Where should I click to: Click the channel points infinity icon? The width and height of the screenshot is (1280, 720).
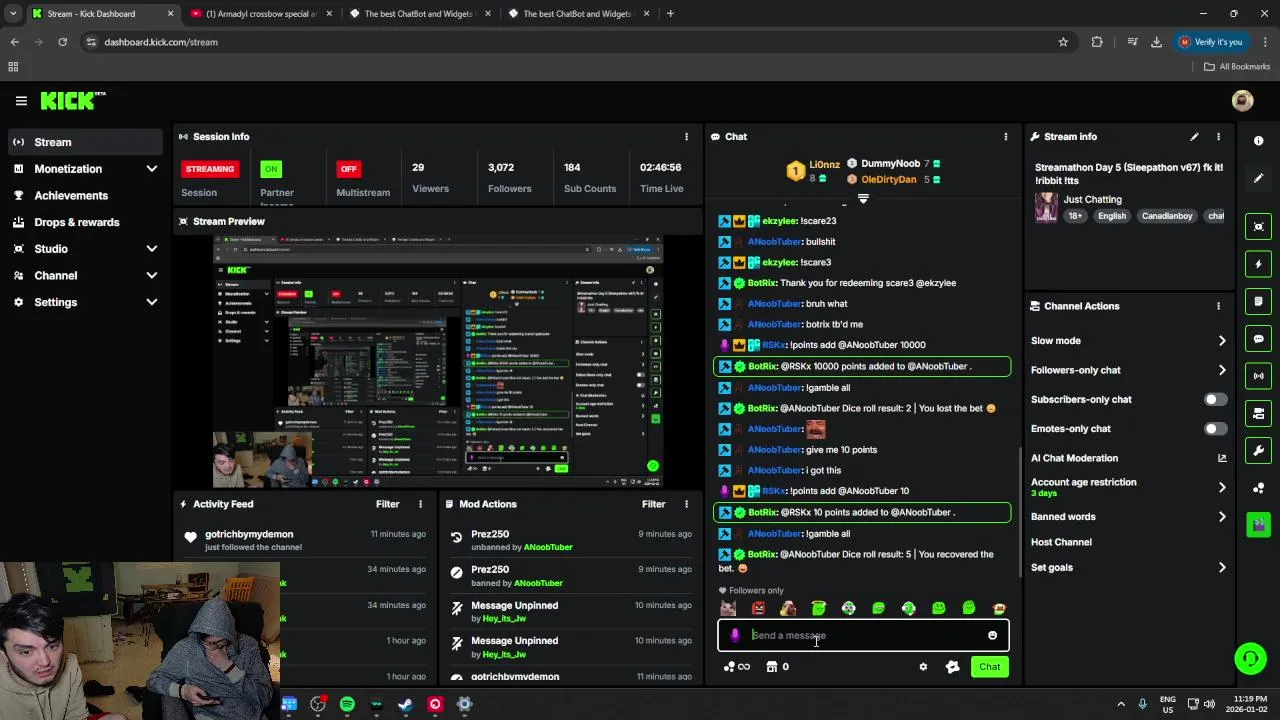[x=737, y=667]
